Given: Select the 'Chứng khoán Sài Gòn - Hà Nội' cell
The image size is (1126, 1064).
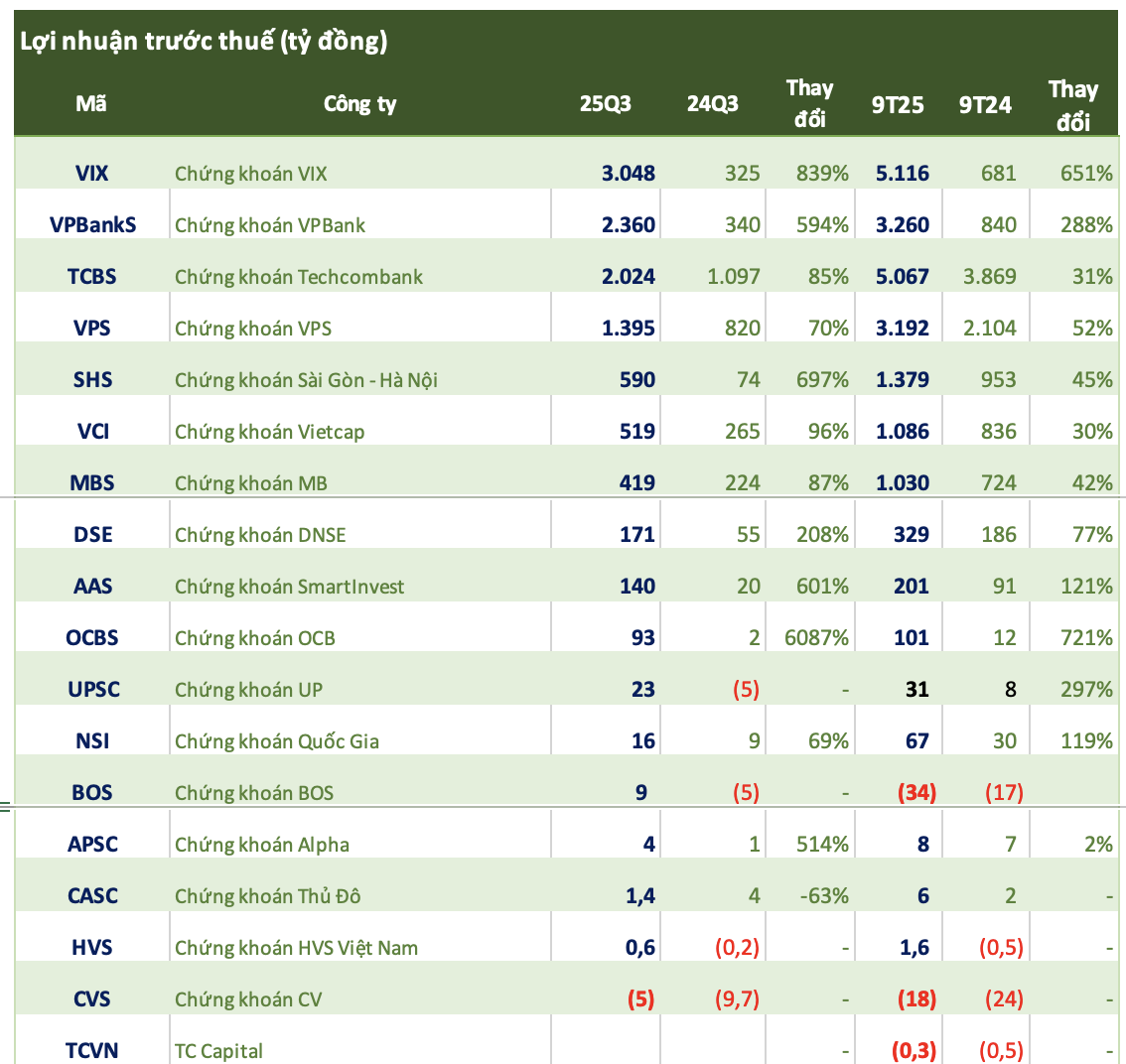Looking at the screenshot, I should (x=306, y=380).
